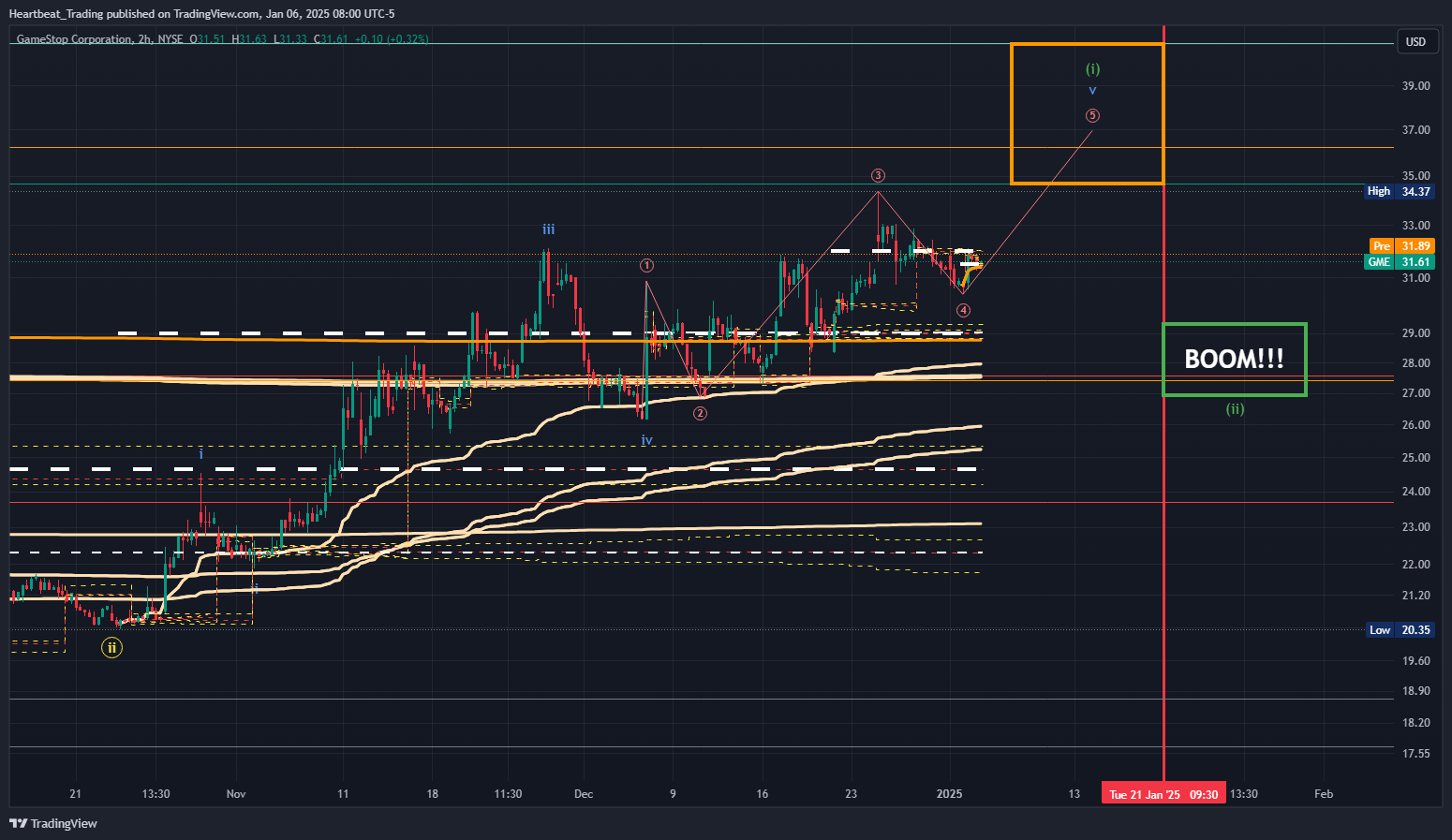Click the 17.55 price axis value
This screenshot has width=1452, height=840.
coord(1415,754)
